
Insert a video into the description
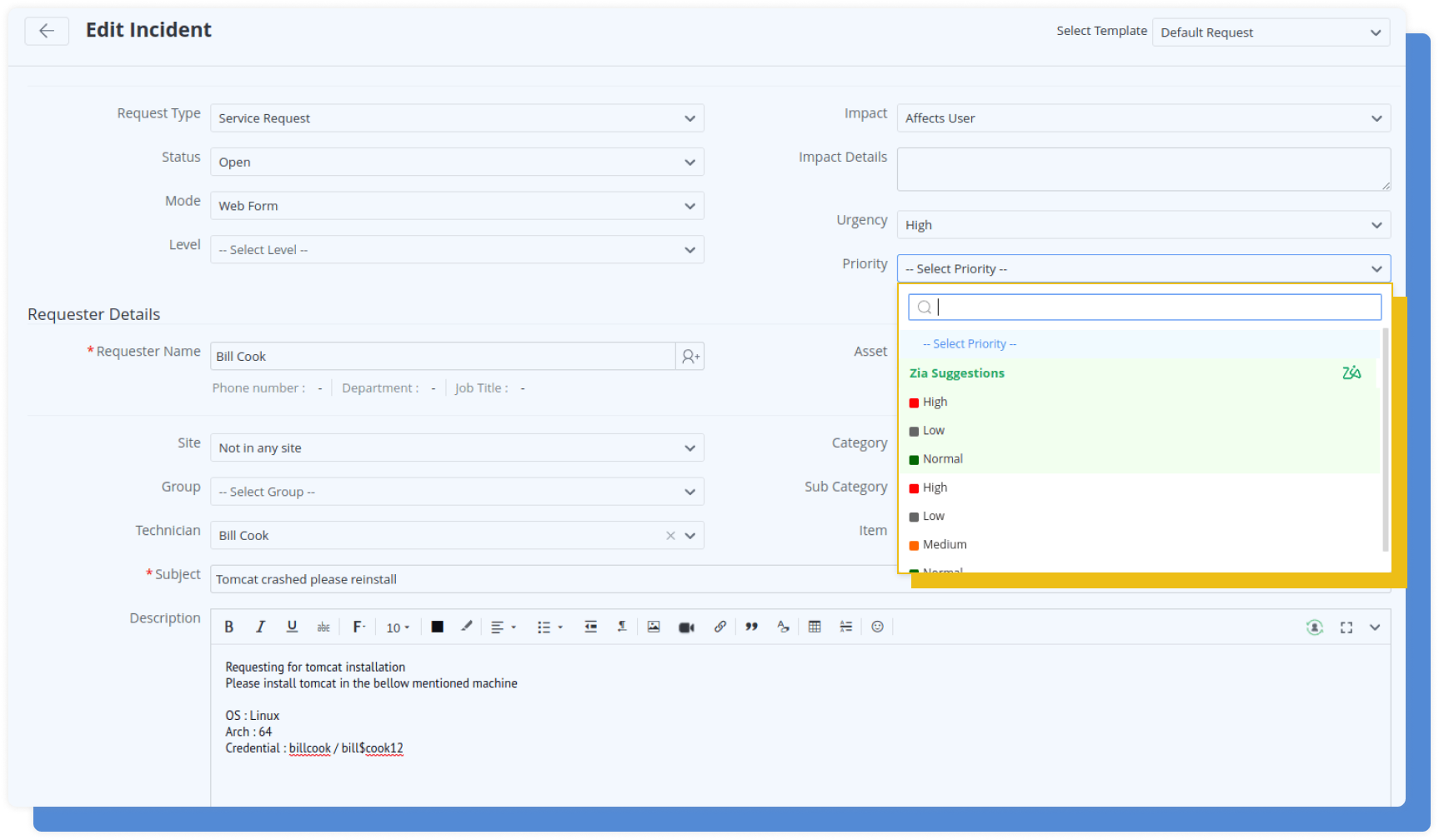(x=686, y=627)
